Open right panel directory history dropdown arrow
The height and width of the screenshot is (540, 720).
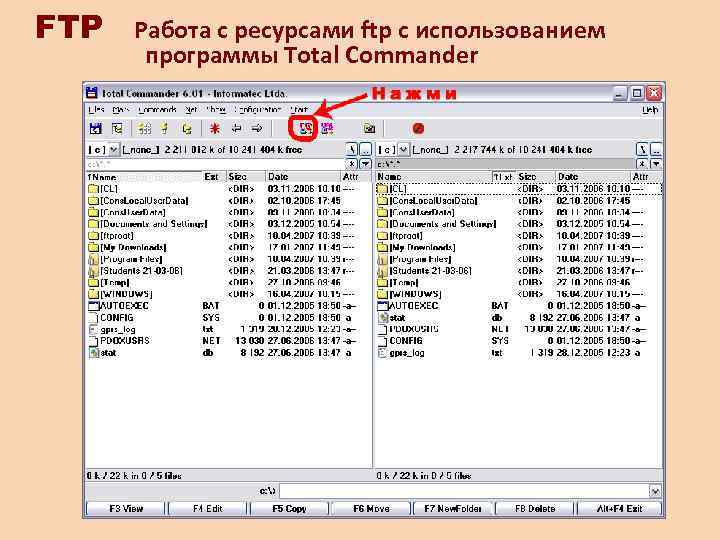[x=656, y=164]
